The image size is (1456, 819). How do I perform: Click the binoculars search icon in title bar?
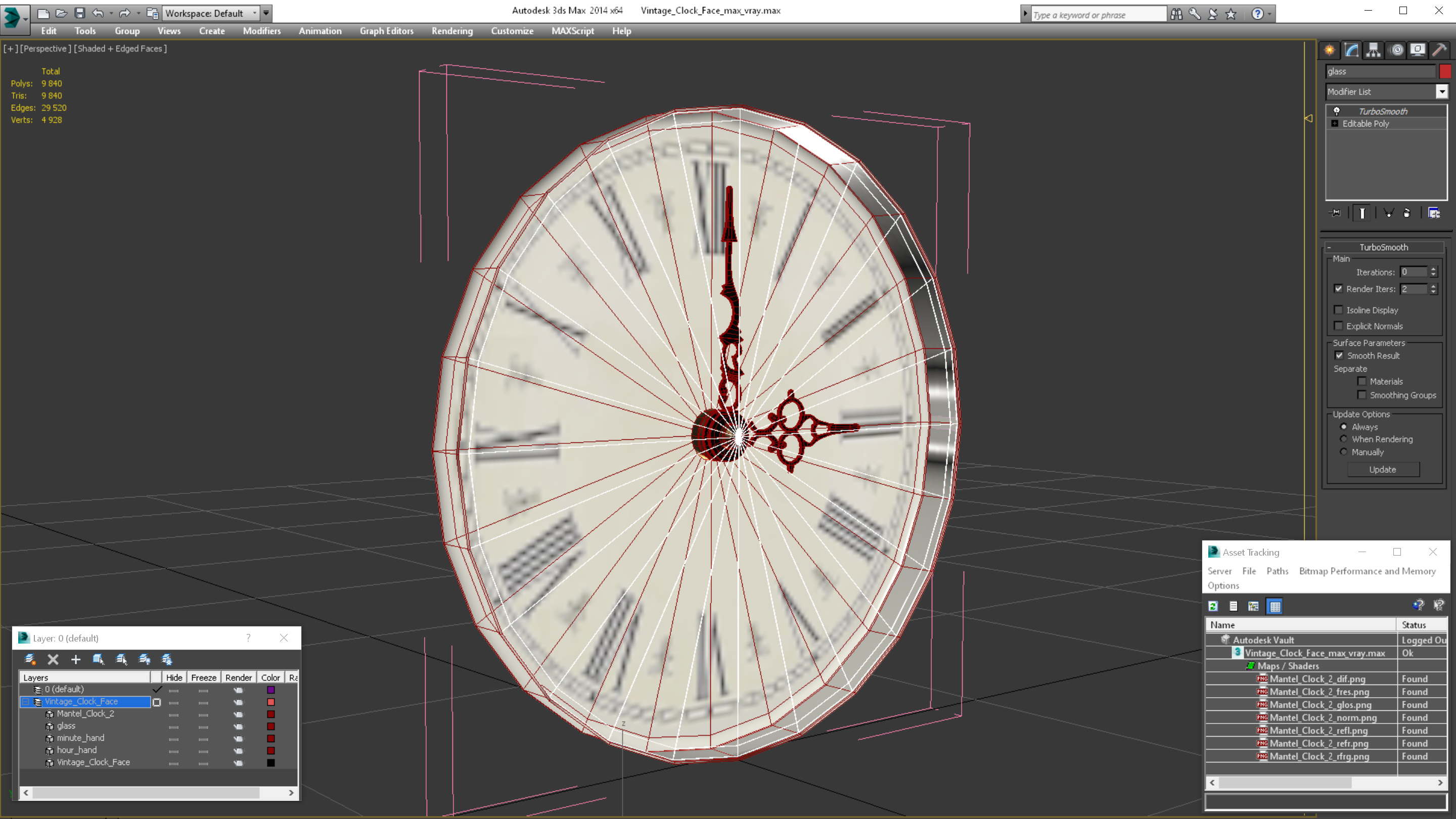[x=1176, y=14]
